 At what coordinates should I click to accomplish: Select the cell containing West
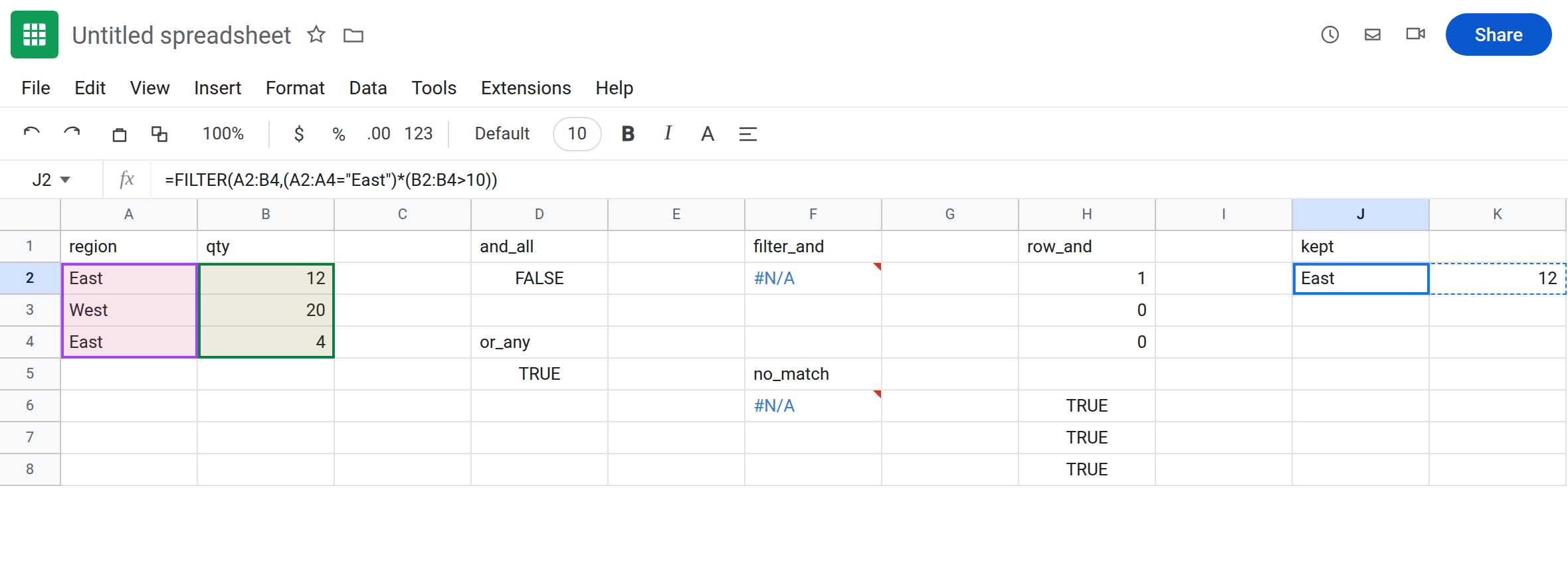point(129,310)
